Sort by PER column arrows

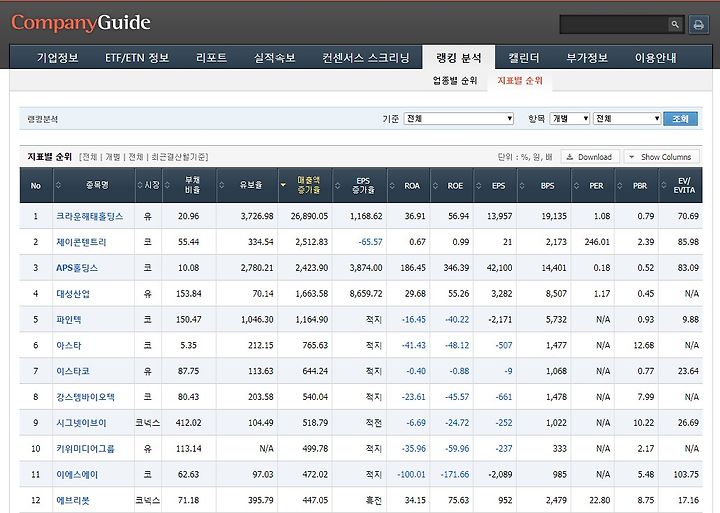pyautogui.click(x=576, y=186)
